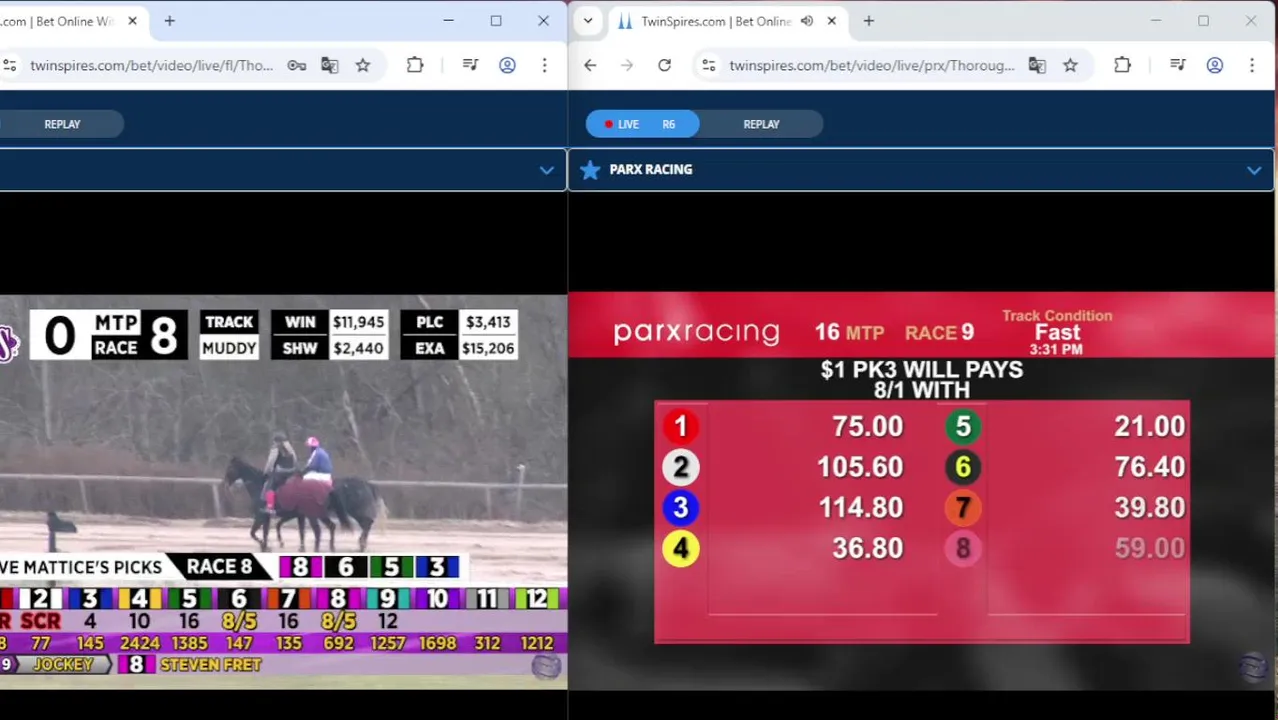Viewport: 1278px width, 720px height.
Task: Open media controls icon in right window
Action: (1177, 65)
